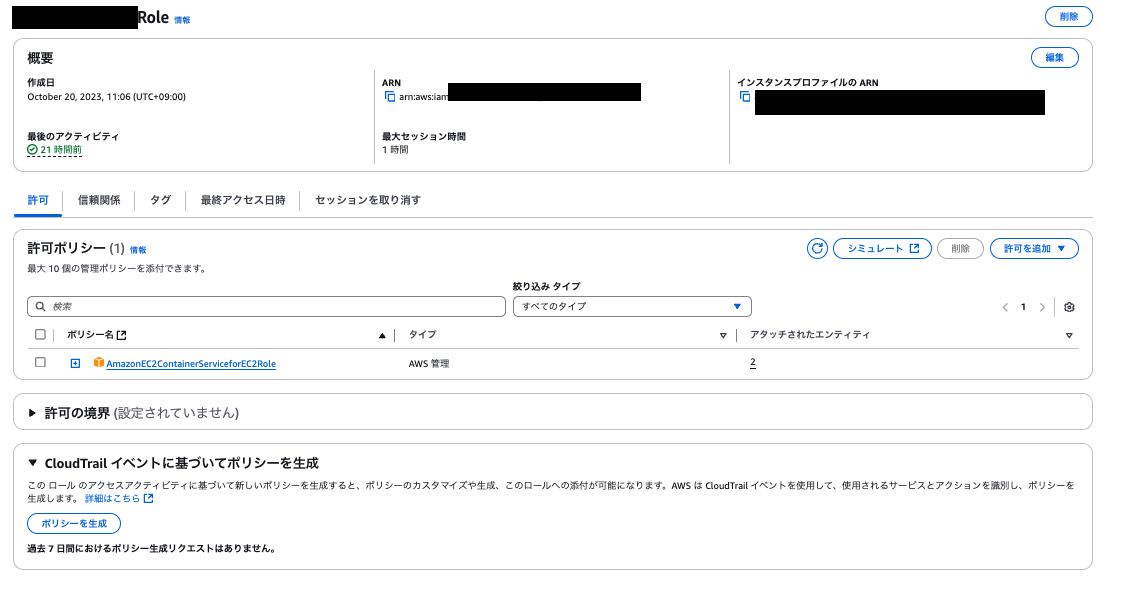Sort the アタッチされたエンティティ column
1138x603 pixels.
pyautogui.click(x=1069, y=335)
